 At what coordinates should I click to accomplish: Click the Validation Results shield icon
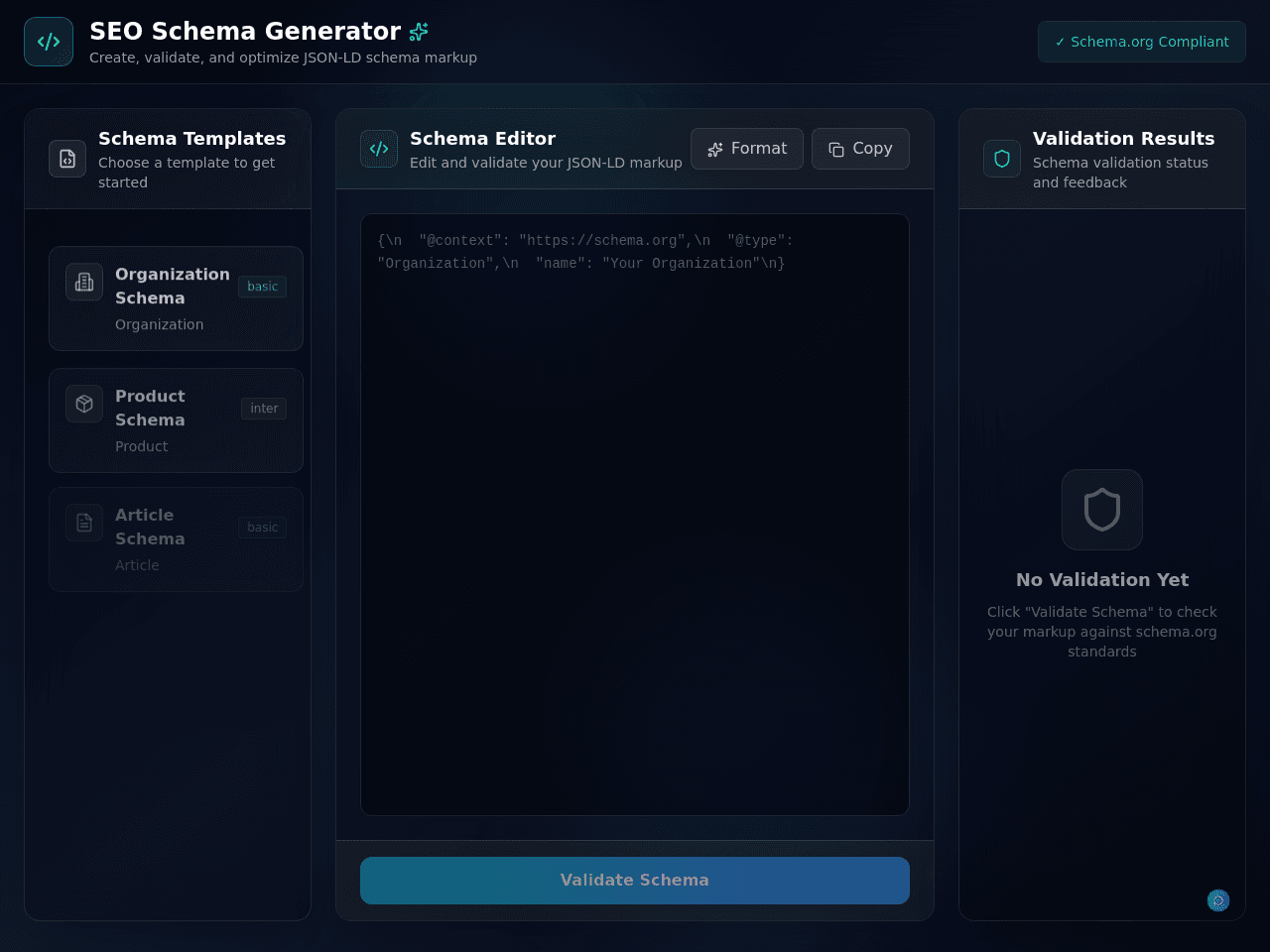pyautogui.click(x=1002, y=159)
